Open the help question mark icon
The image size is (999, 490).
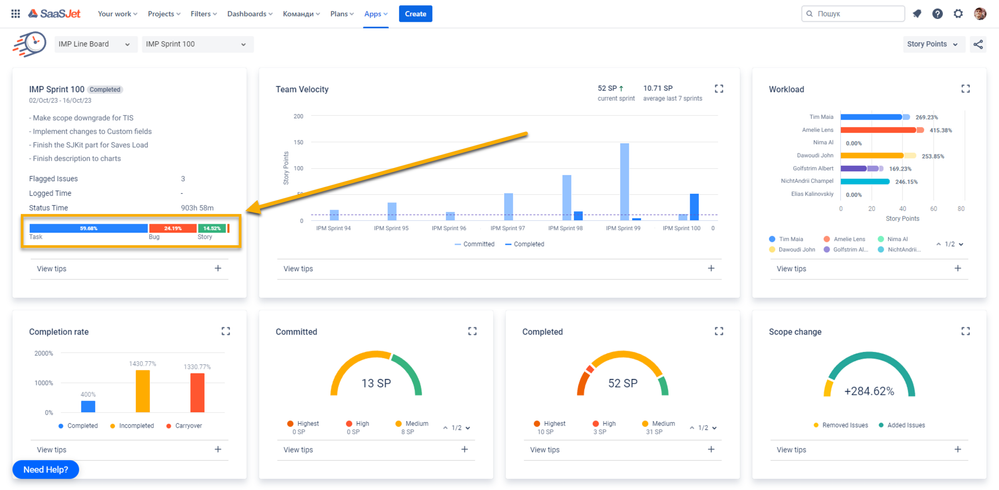tap(937, 13)
